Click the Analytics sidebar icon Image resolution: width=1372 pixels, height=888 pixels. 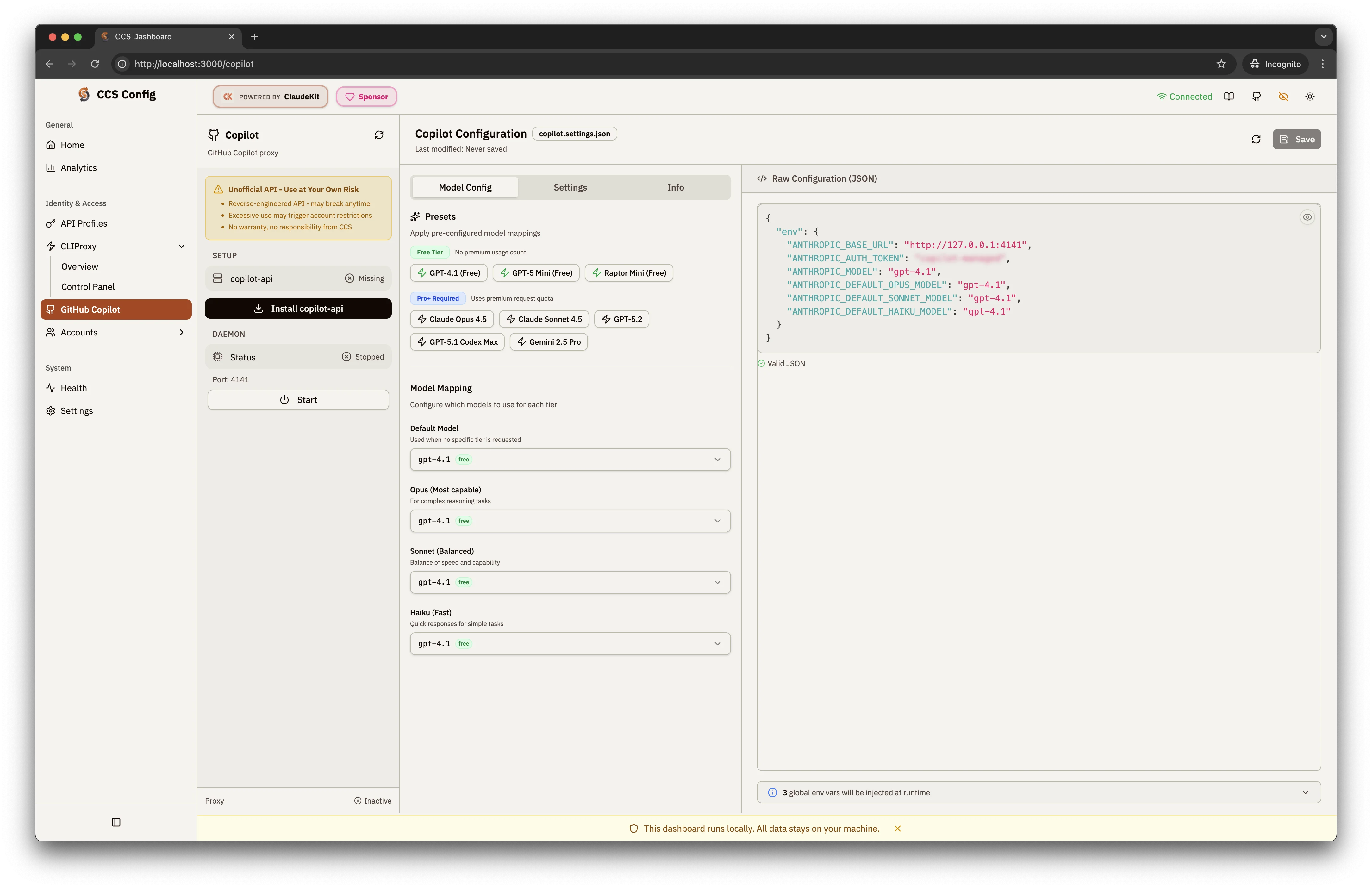(x=51, y=168)
